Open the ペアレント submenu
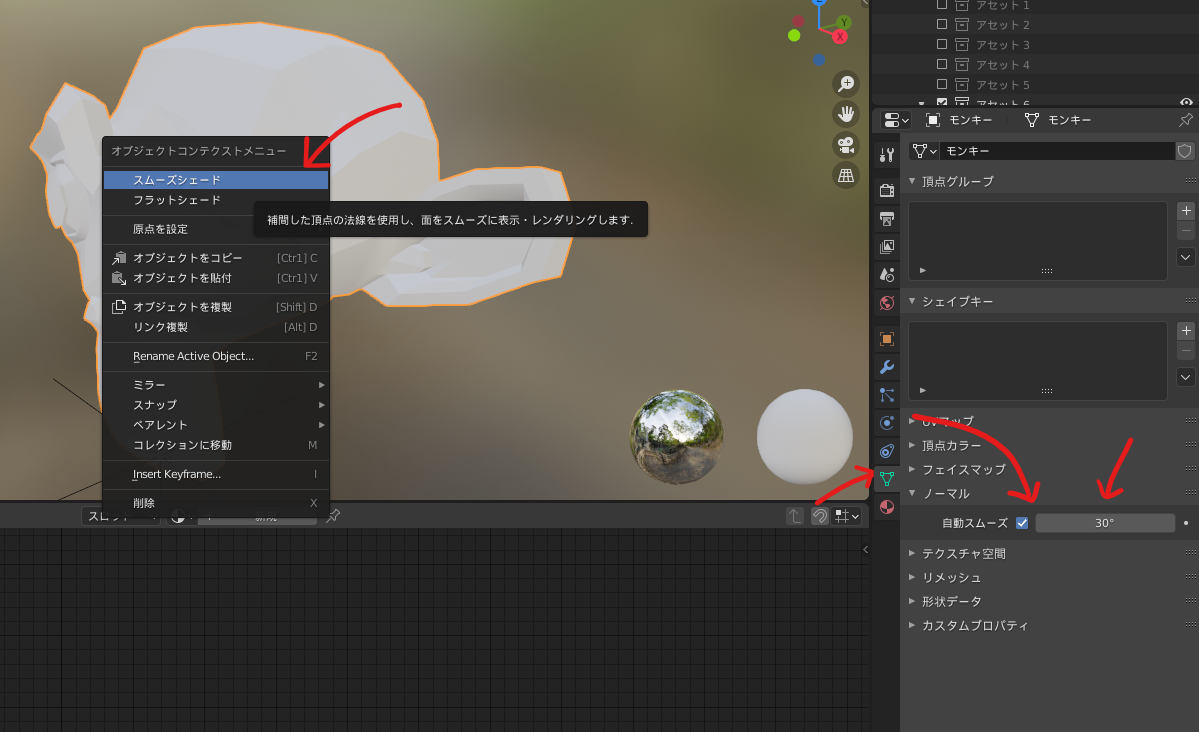1199x732 pixels. 216,425
